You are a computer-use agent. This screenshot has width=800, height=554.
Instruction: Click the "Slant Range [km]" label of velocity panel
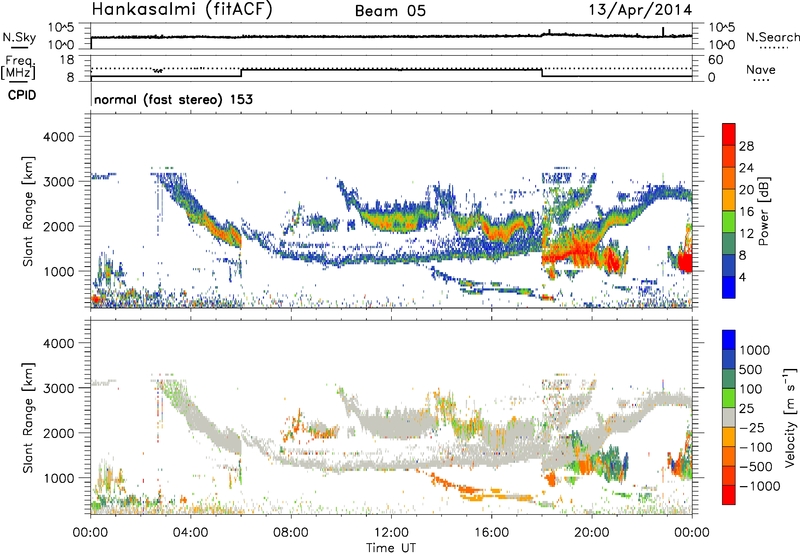coord(28,417)
